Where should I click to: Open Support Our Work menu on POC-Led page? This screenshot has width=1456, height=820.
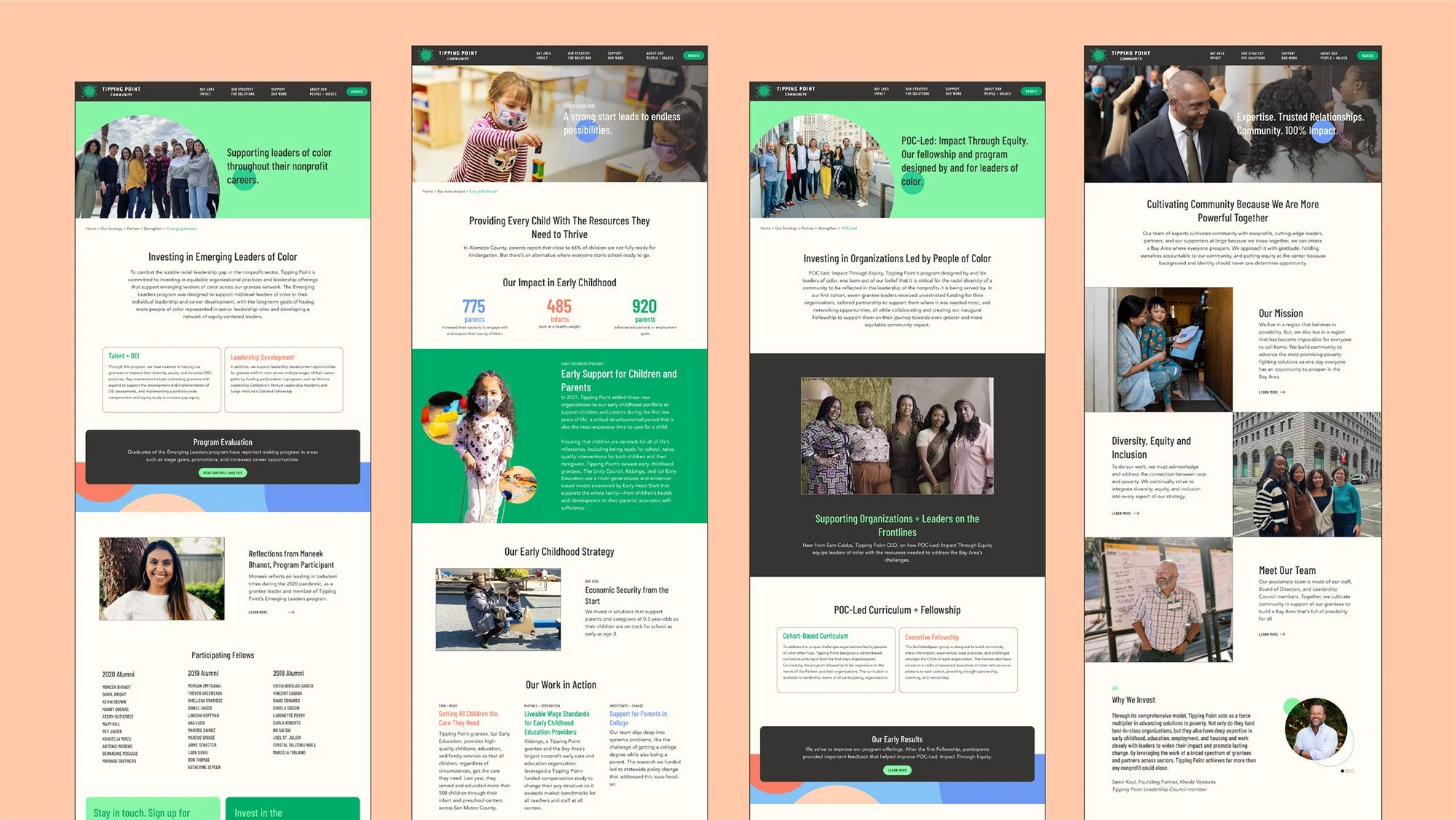tap(953, 92)
